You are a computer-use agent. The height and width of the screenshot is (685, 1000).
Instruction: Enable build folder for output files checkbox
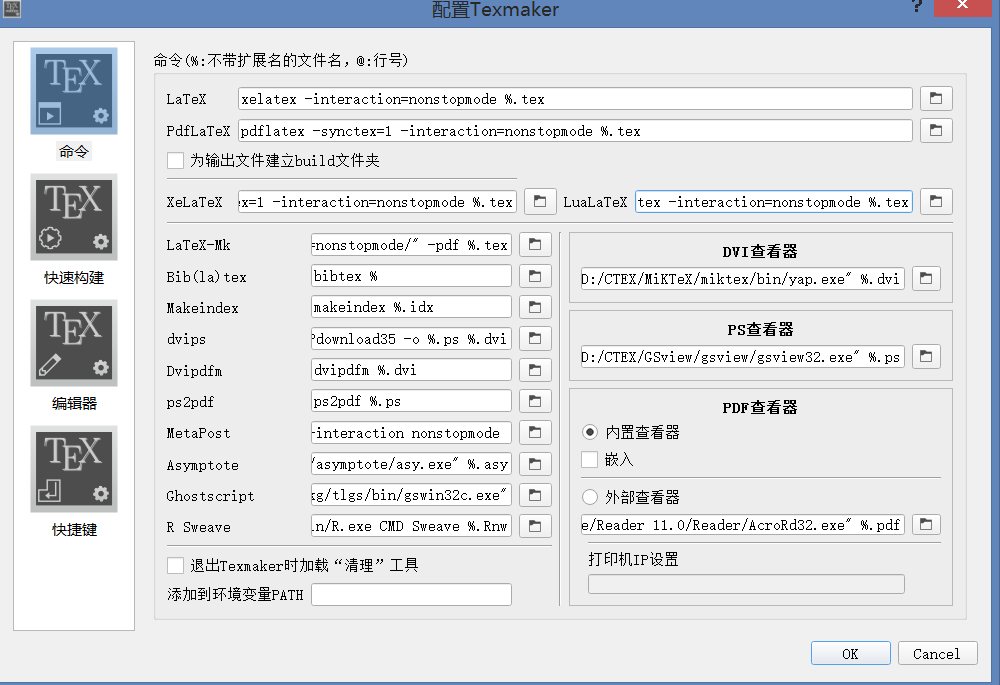175,160
